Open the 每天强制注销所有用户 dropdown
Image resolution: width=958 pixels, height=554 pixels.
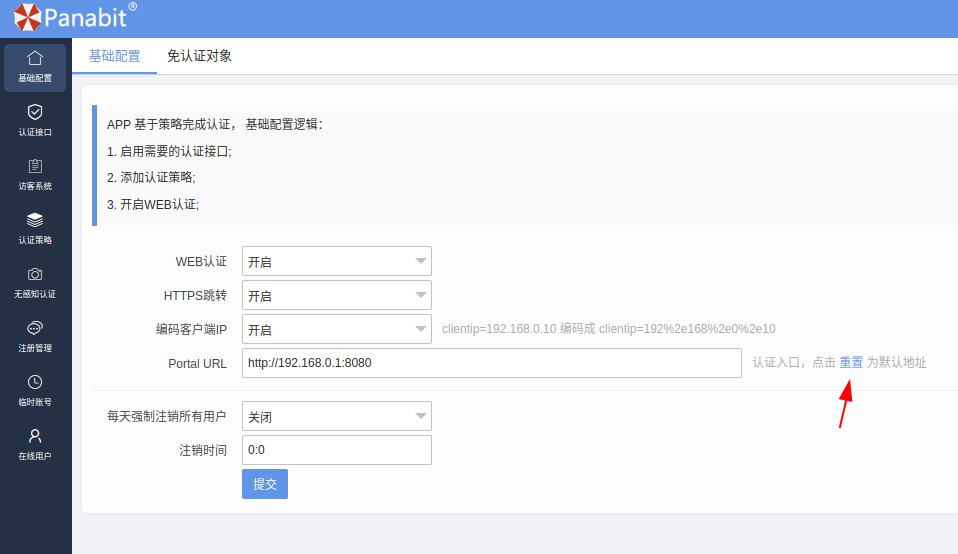336,417
